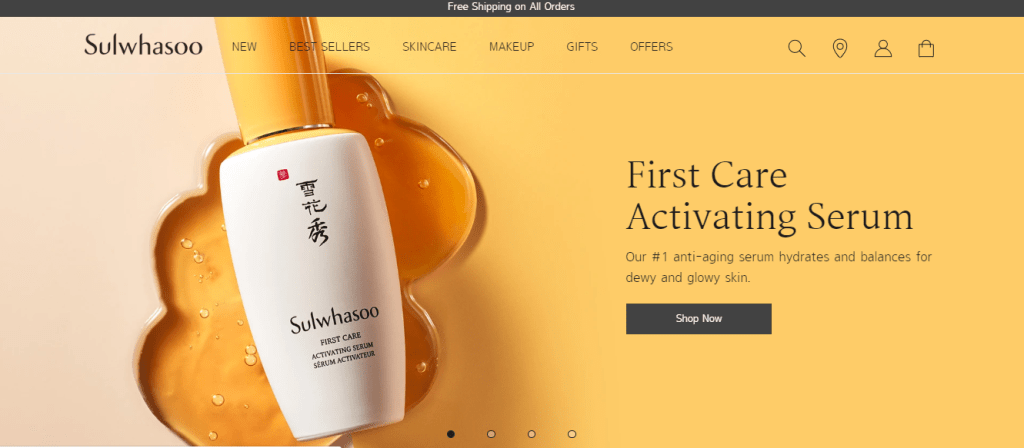Image resolution: width=1024 pixels, height=448 pixels.
Task: Switch to the second carousel dot
Action: click(491, 434)
